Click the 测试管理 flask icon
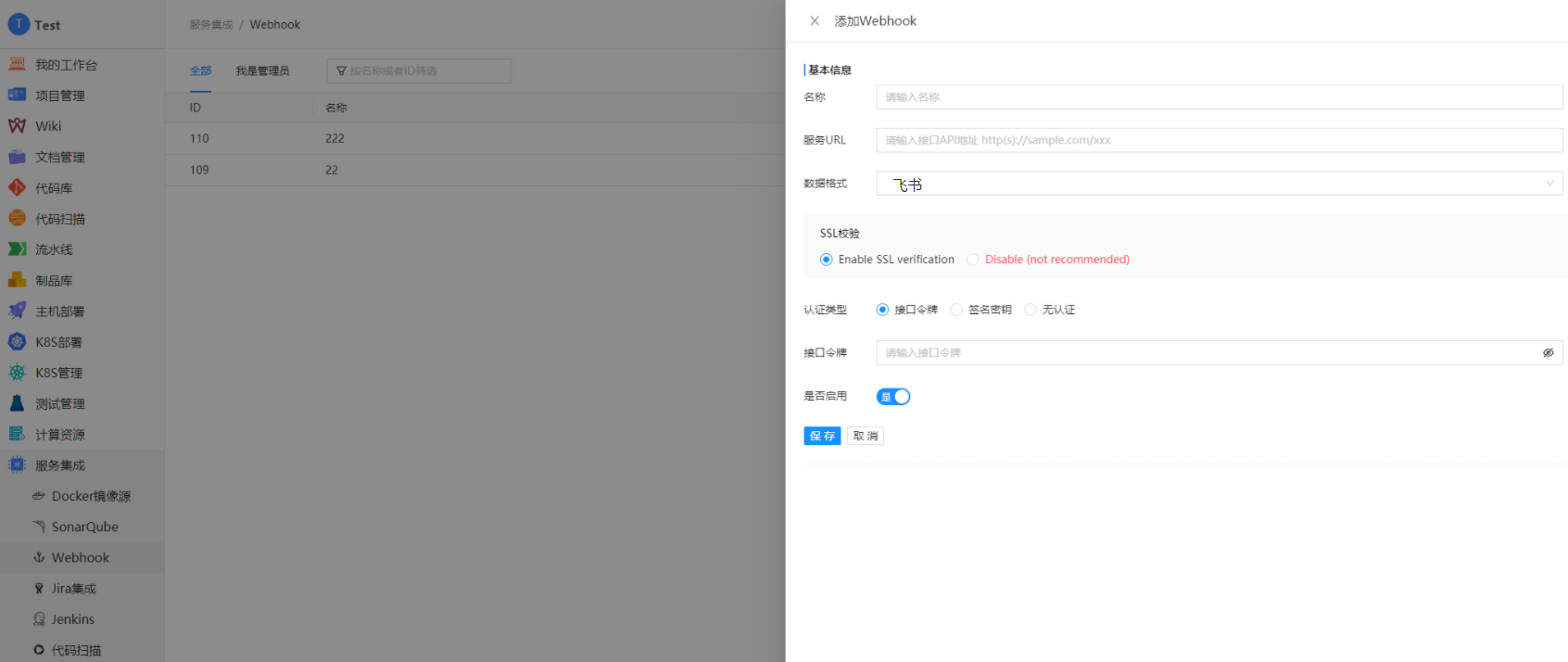Screen dimensions: 1568x662 [17, 403]
